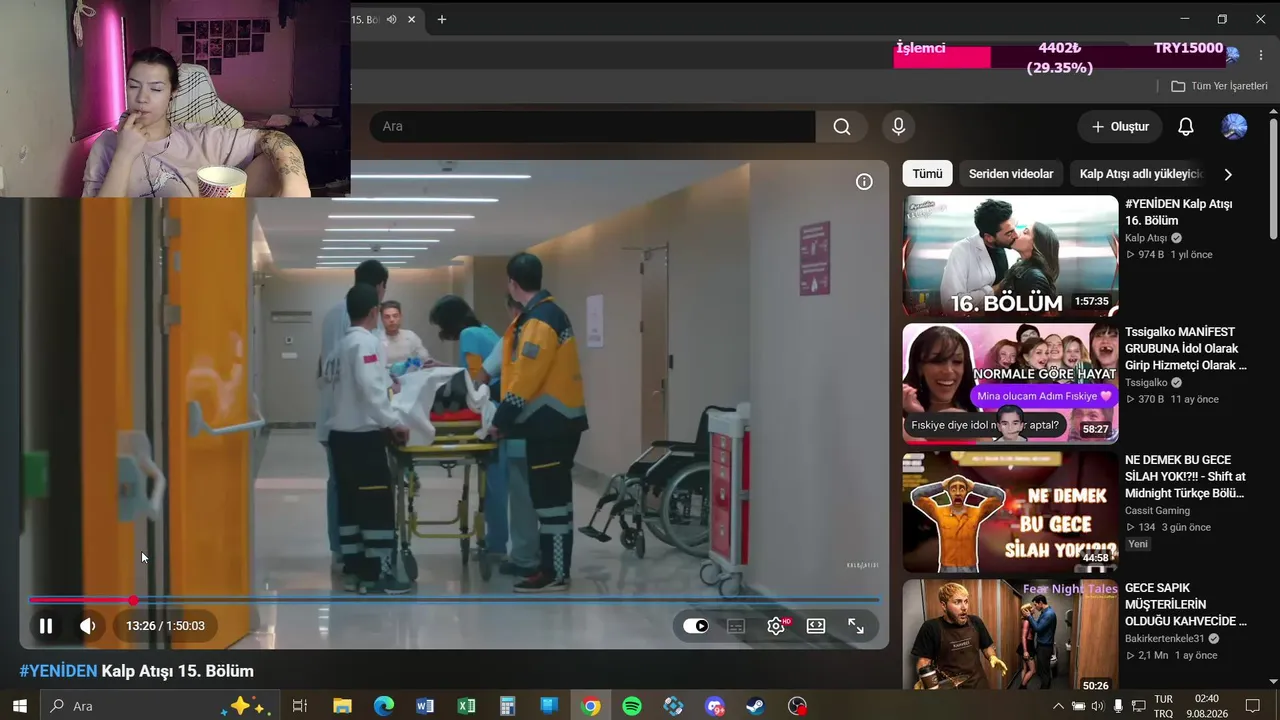Open the NE DEMEK BU GECE SİLAH YOK video title

1186,476
